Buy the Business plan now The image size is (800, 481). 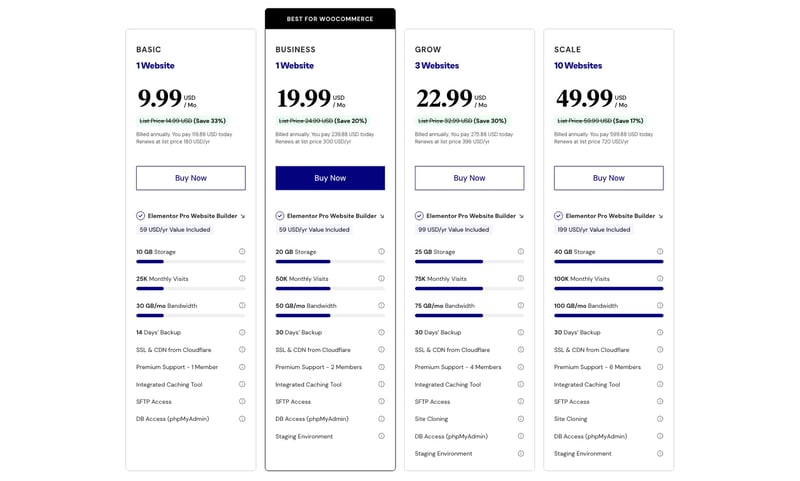coord(330,178)
